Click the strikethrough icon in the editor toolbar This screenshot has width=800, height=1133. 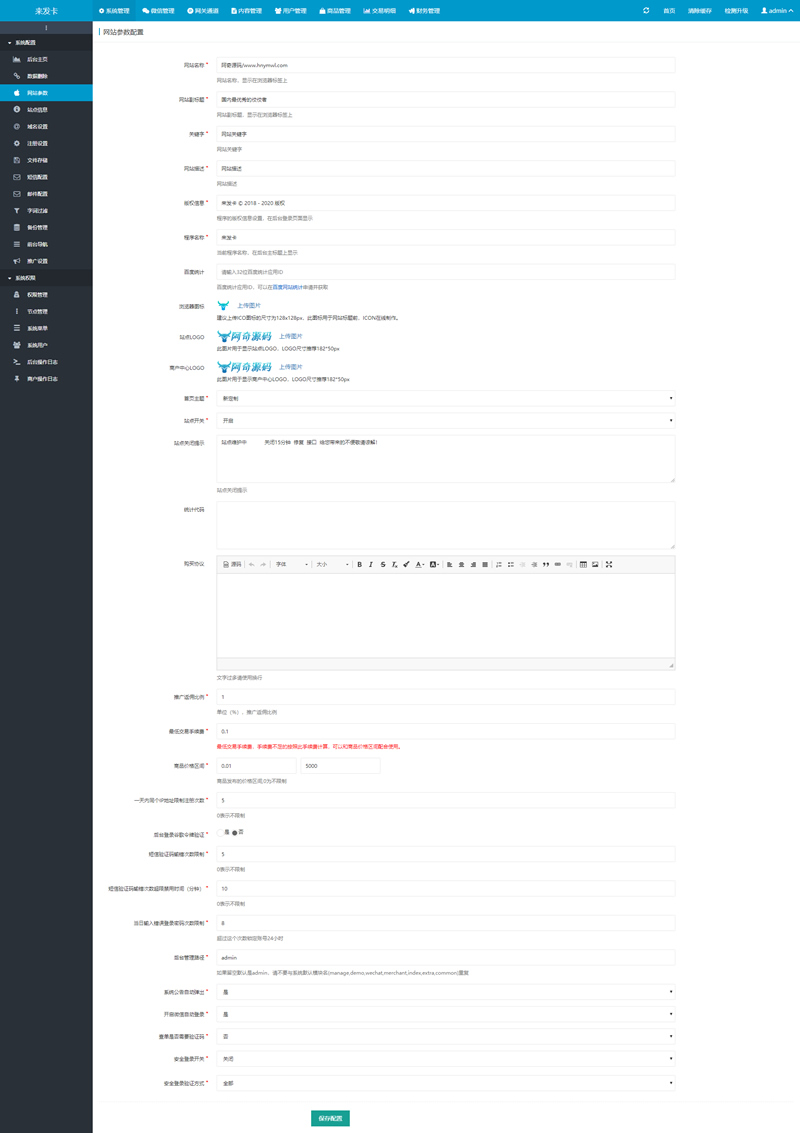[381, 563]
